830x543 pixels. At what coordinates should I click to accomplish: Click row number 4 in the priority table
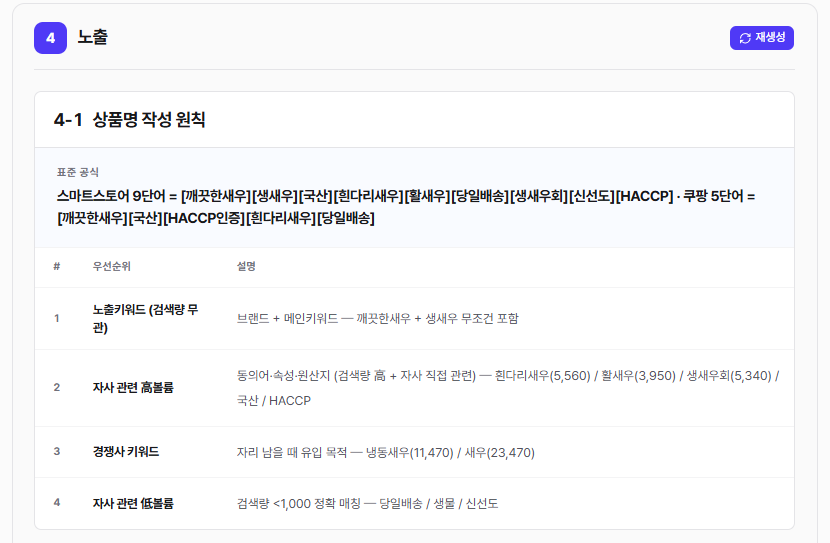point(57,503)
